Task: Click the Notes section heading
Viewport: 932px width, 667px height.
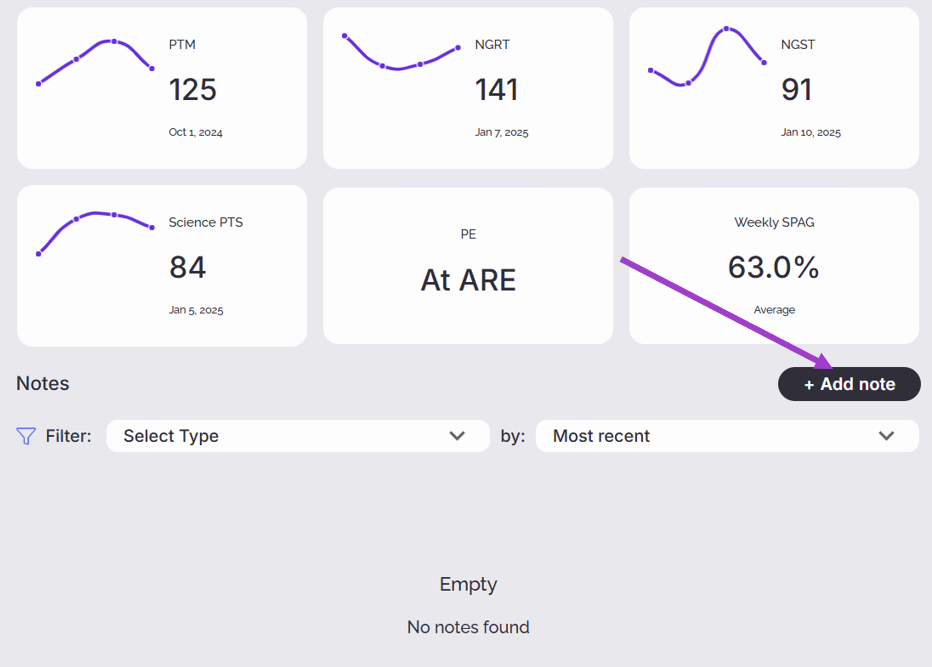Action: click(x=43, y=383)
